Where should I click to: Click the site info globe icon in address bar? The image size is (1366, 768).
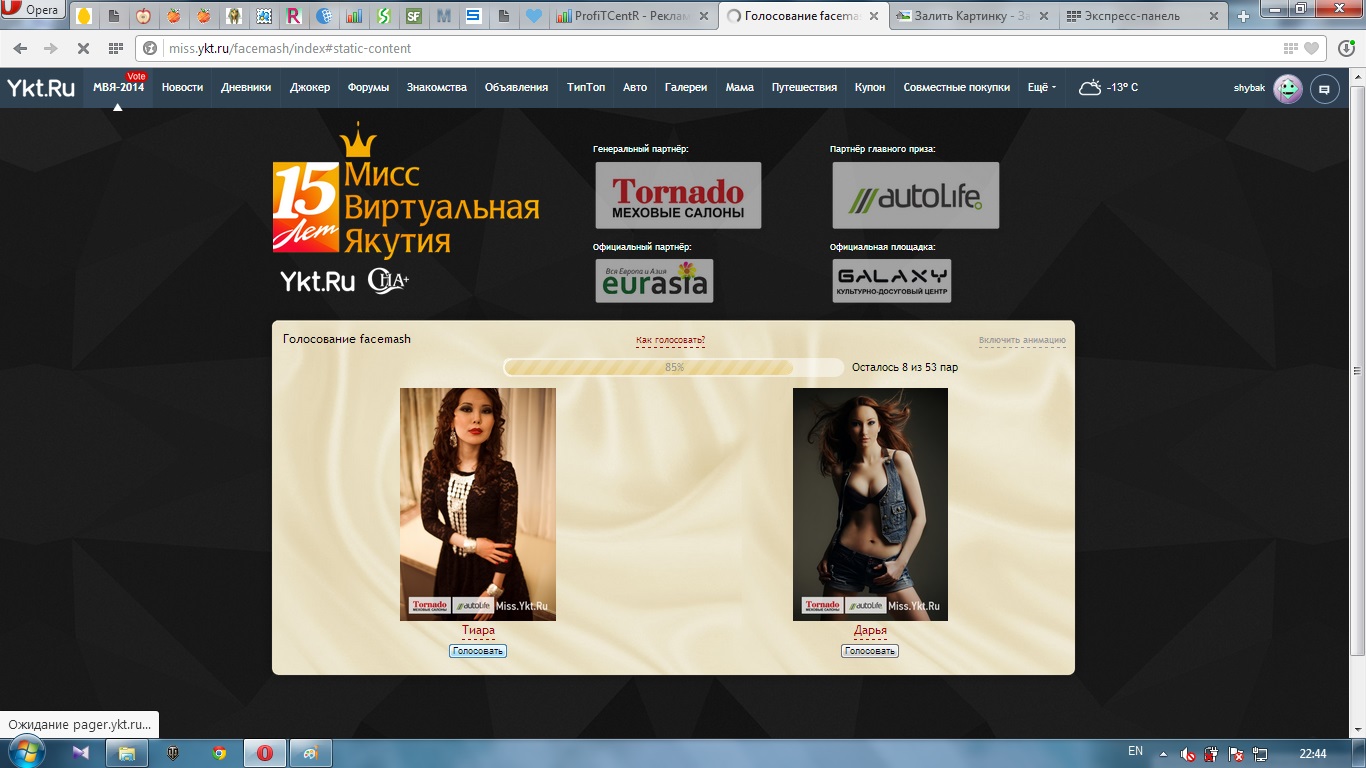tap(151, 48)
